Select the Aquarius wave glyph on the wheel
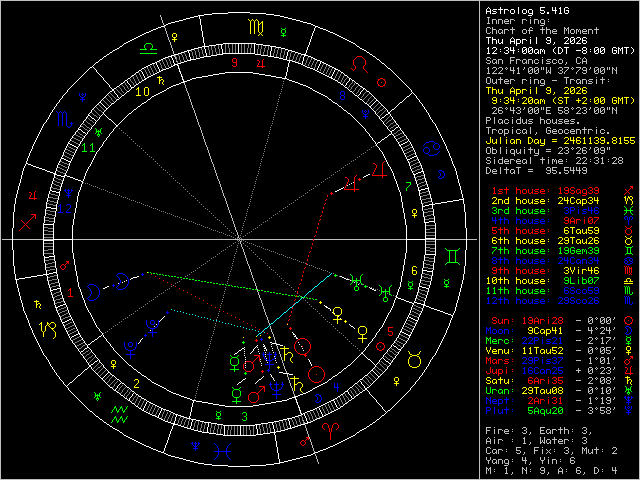This screenshot has height=480, width=640. tap(119, 411)
